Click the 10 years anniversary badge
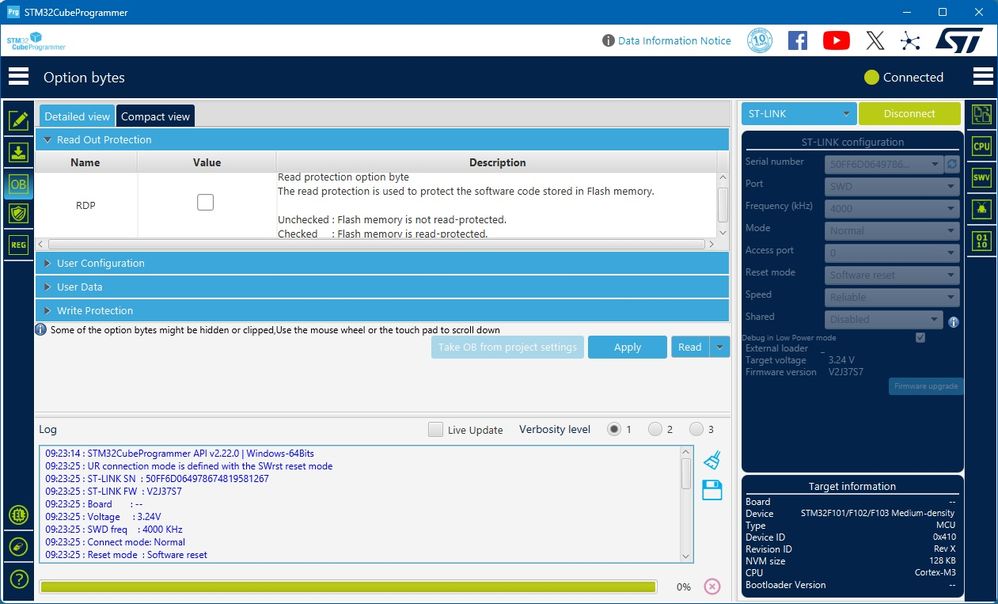Screen dimensions: 998x604 click(759, 41)
